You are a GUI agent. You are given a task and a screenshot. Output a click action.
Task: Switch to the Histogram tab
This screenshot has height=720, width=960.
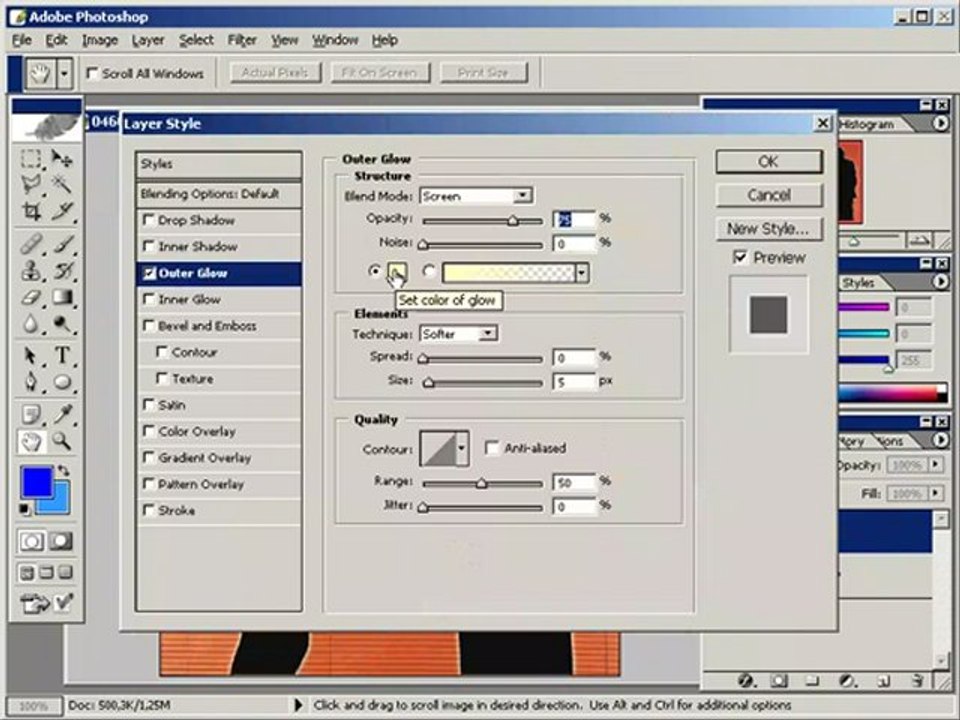click(867, 124)
